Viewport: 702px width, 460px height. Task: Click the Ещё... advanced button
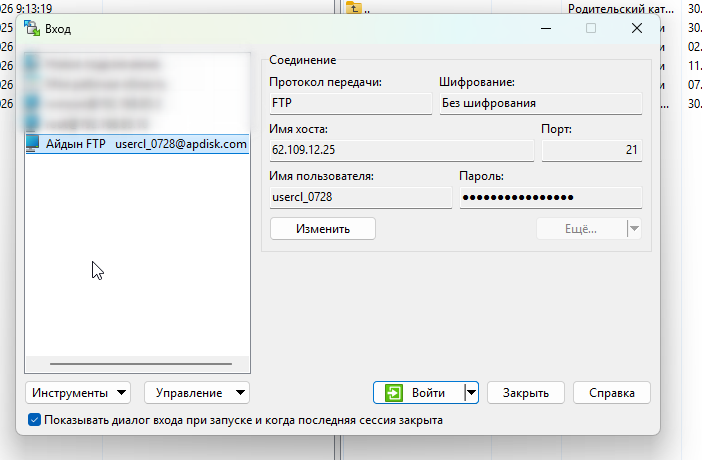(x=581, y=229)
